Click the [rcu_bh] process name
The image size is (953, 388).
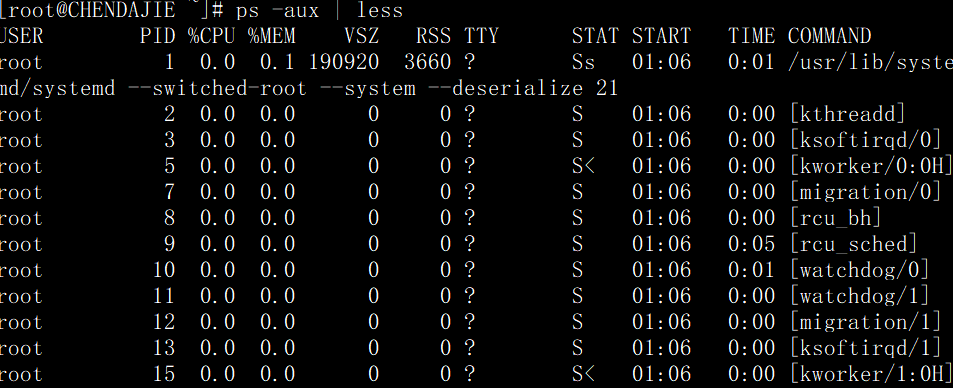[836, 218]
